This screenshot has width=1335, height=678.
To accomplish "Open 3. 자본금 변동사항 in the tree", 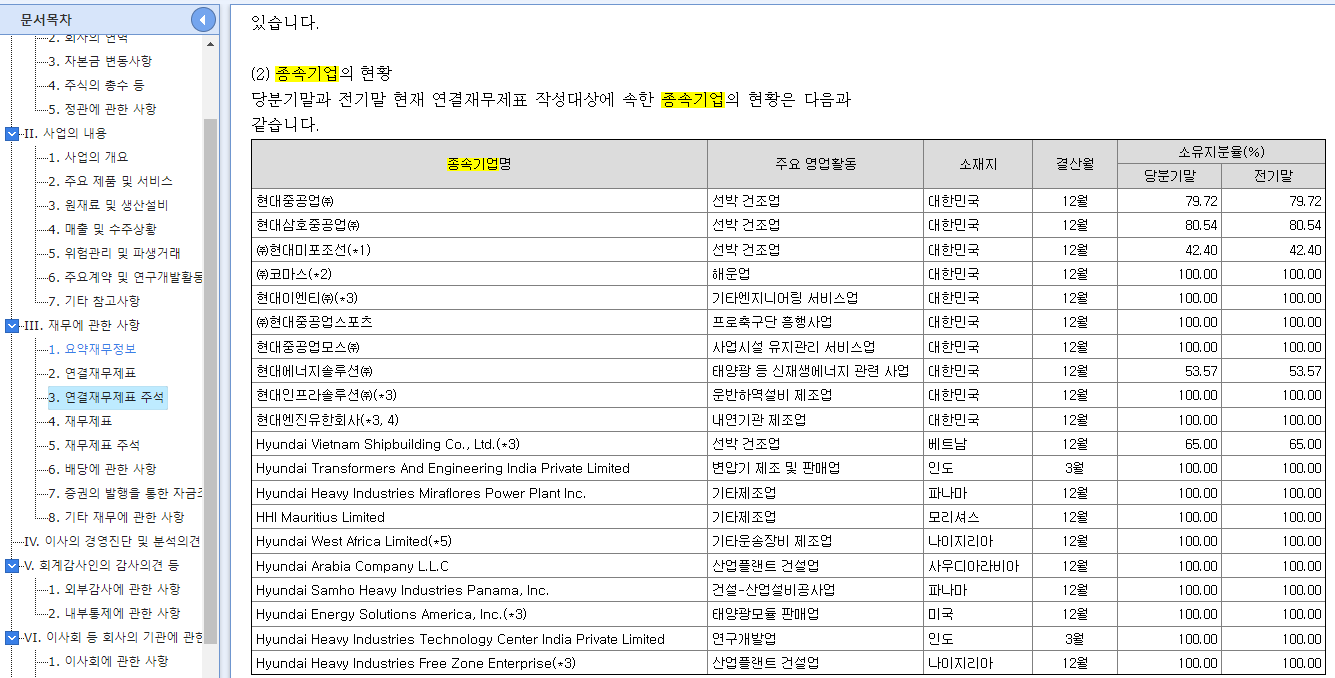I will point(100,61).
